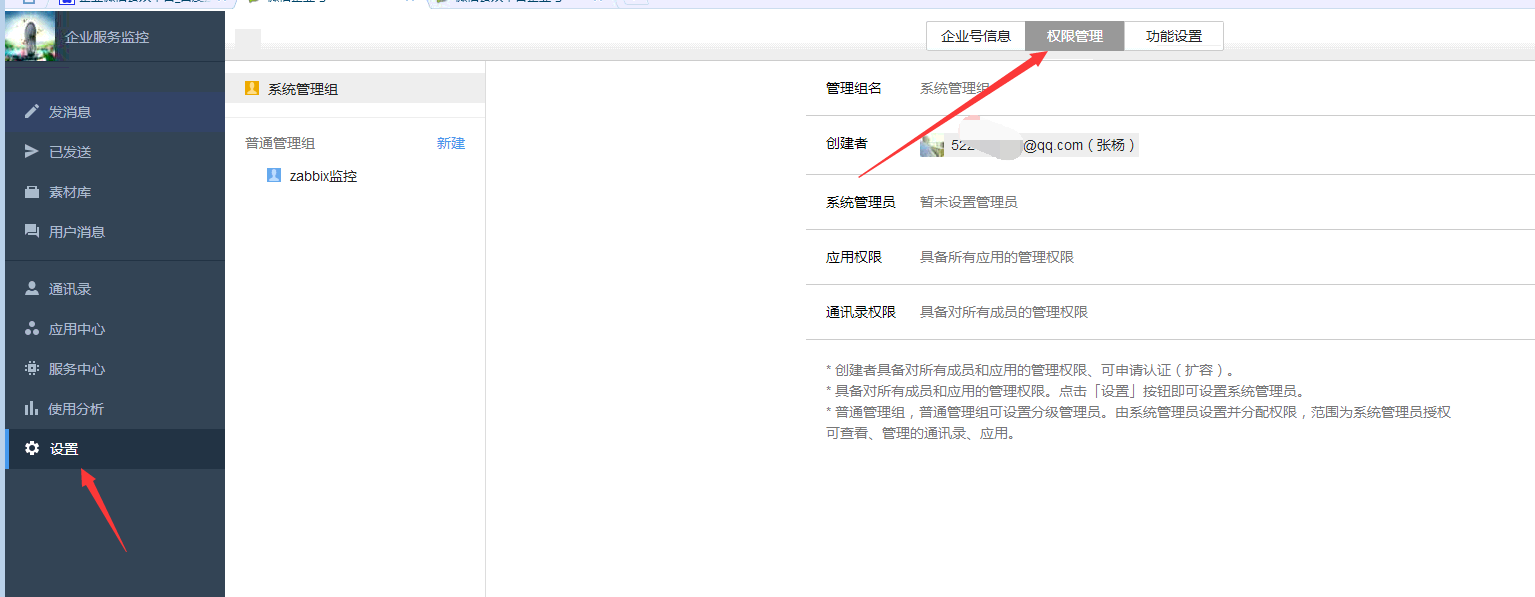Select the 系统管理组 group

[x=302, y=89]
